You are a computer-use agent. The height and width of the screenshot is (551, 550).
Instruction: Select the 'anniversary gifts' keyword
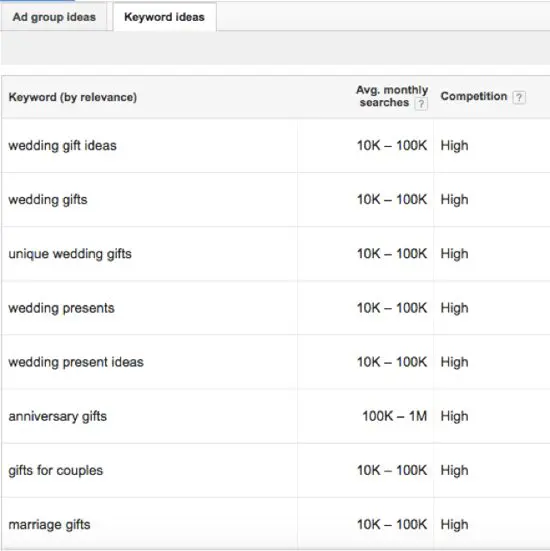click(58, 416)
